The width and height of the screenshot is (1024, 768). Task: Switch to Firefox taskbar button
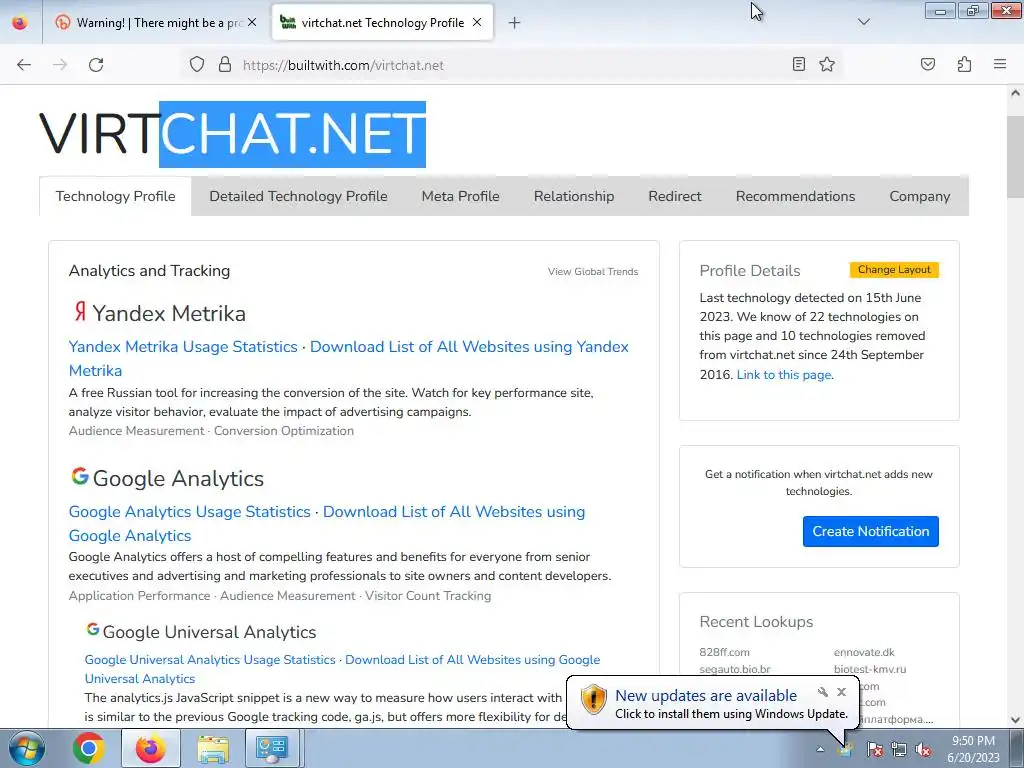pyautogui.click(x=150, y=748)
